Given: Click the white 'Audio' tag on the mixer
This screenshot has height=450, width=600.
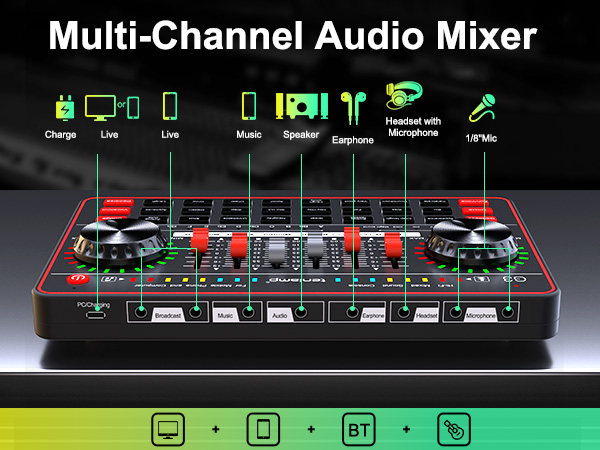Looking at the screenshot, I should 280,315.
